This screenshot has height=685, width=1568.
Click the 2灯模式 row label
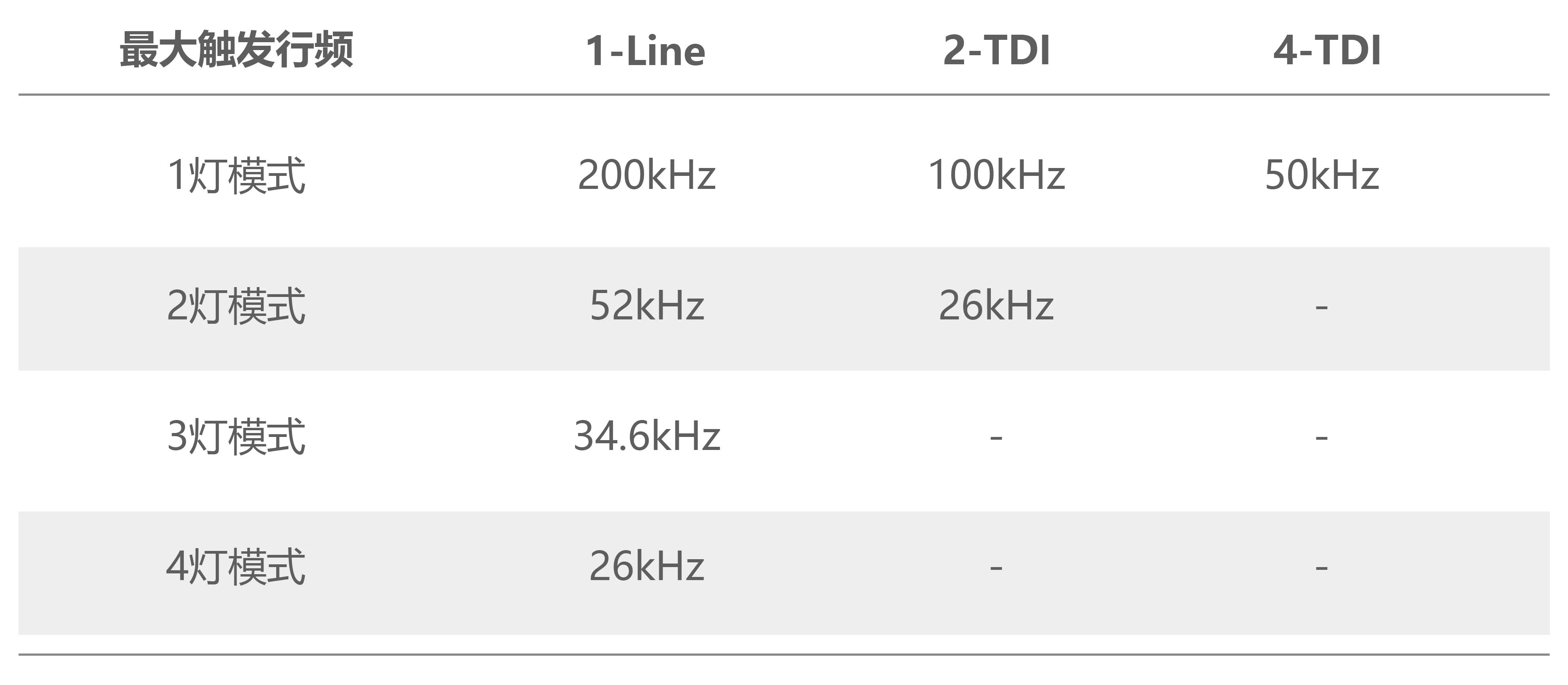pos(236,306)
